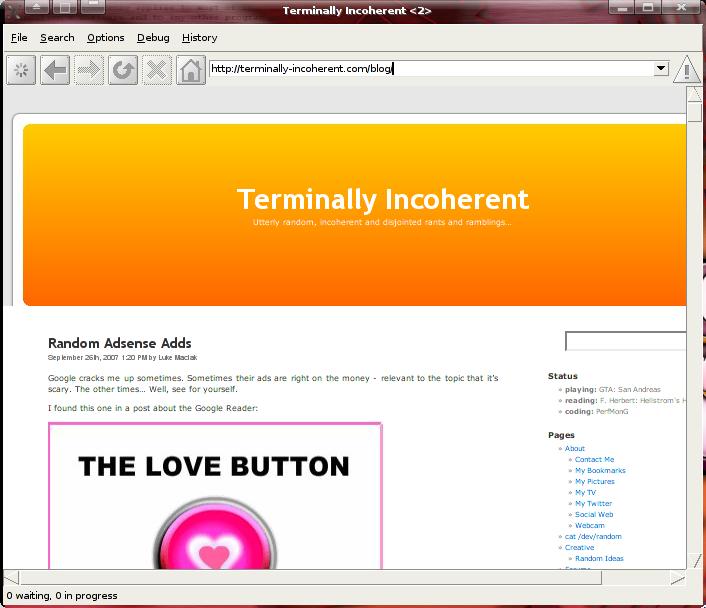Open the Random Adsense Adds post title
The image size is (706, 608).
[x=119, y=343]
